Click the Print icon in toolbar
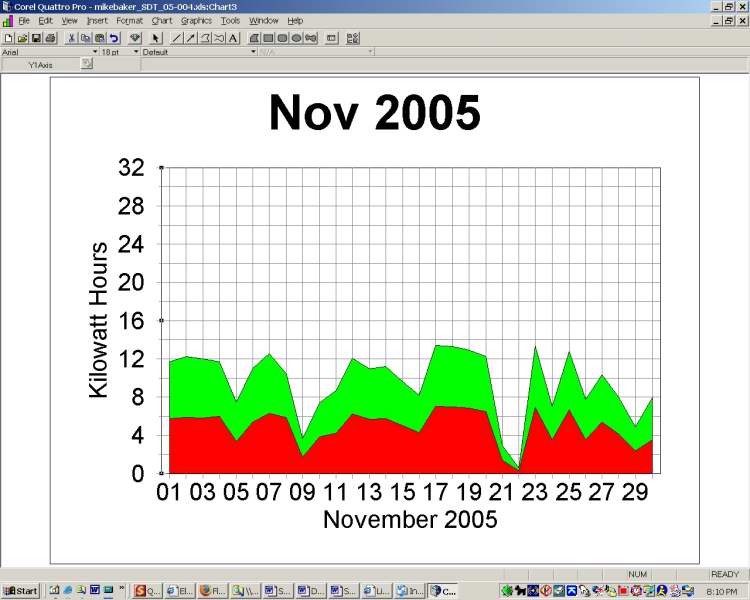The width and height of the screenshot is (750, 600). [x=50, y=38]
